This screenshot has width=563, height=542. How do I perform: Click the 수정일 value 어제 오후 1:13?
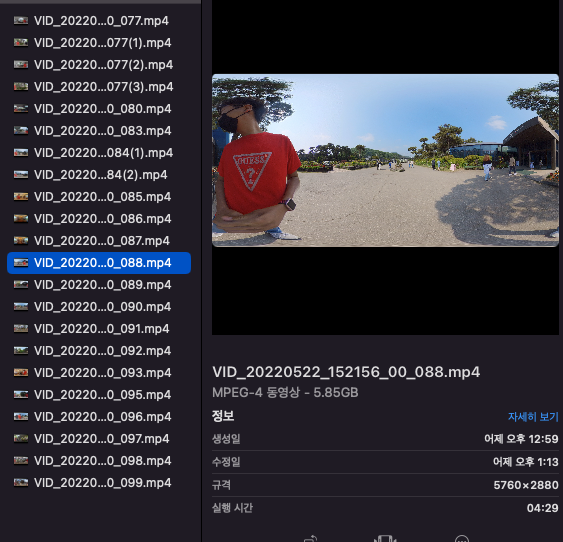(x=526, y=462)
